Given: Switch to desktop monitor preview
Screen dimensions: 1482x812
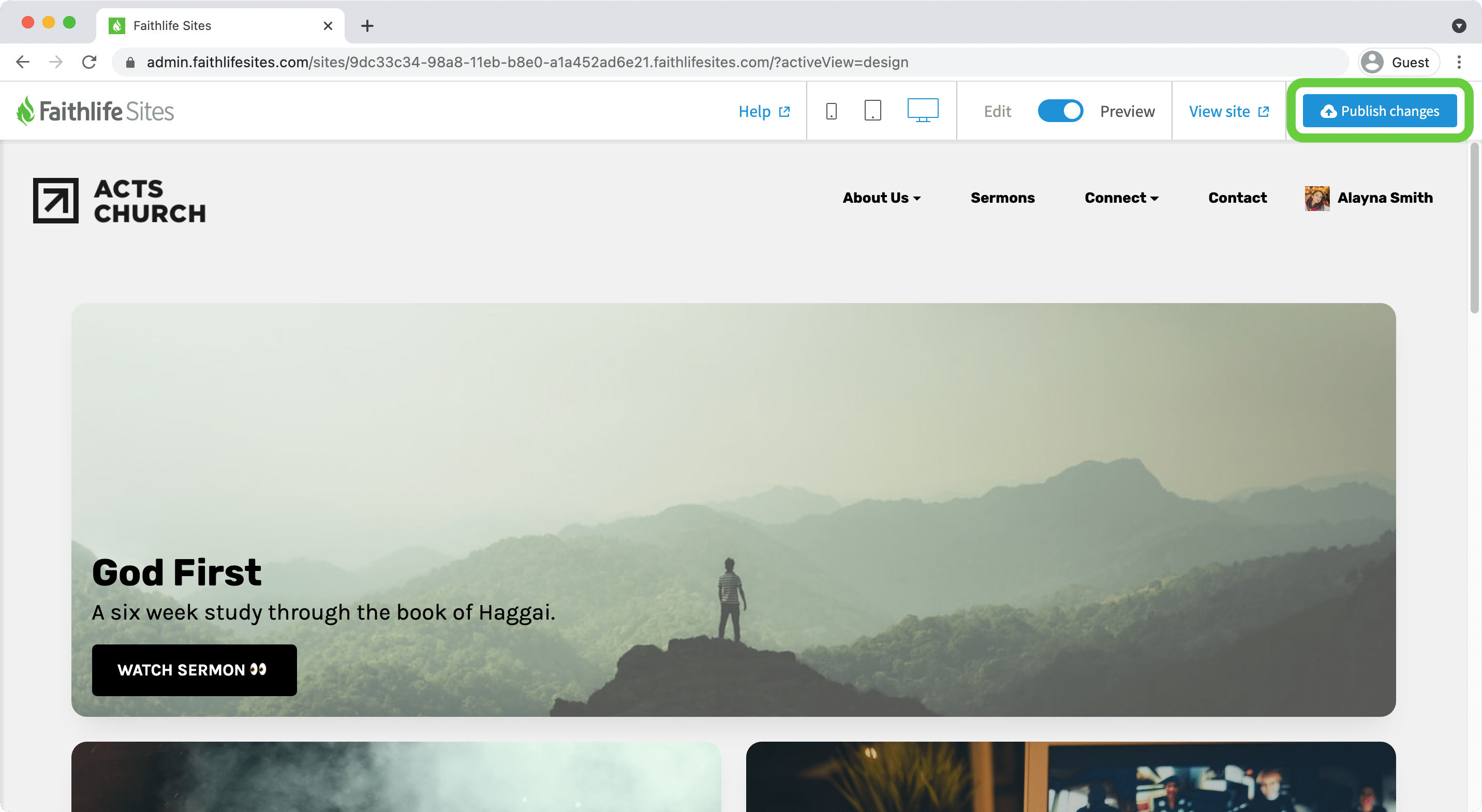Looking at the screenshot, I should point(922,110).
